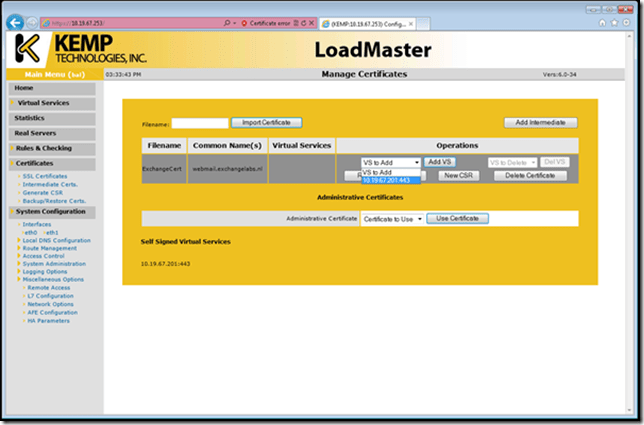Open the Statistics menu item
Image resolution: width=644 pixels, height=425 pixels.
tap(30, 118)
